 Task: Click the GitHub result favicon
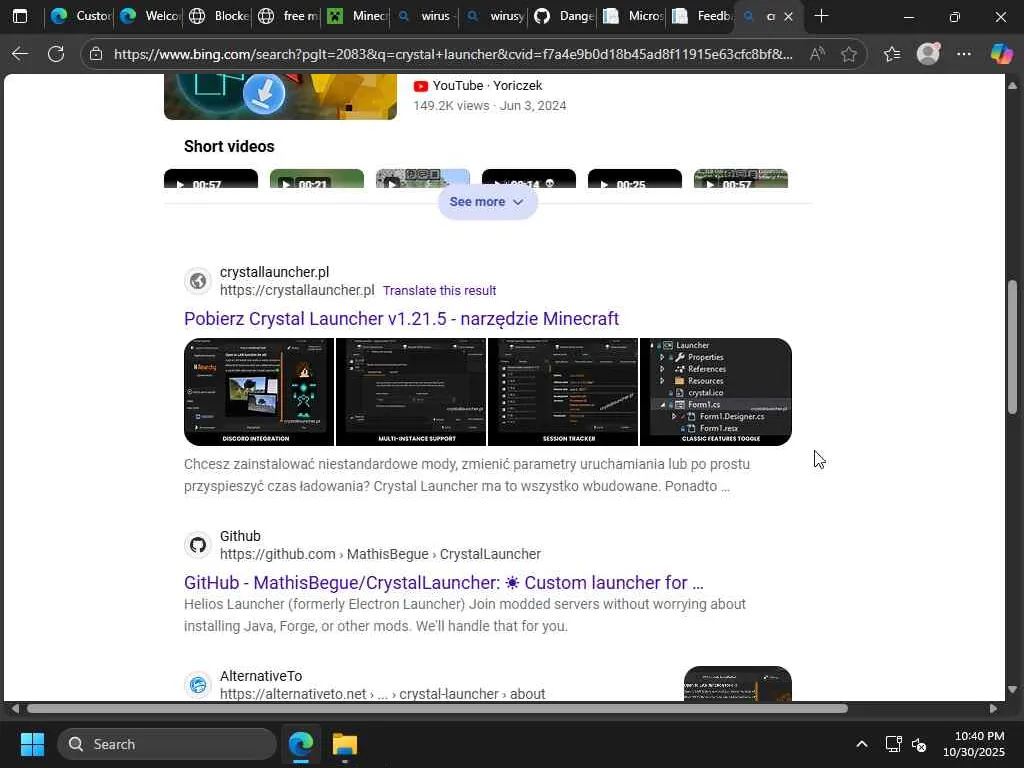click(x=198, y=545)
